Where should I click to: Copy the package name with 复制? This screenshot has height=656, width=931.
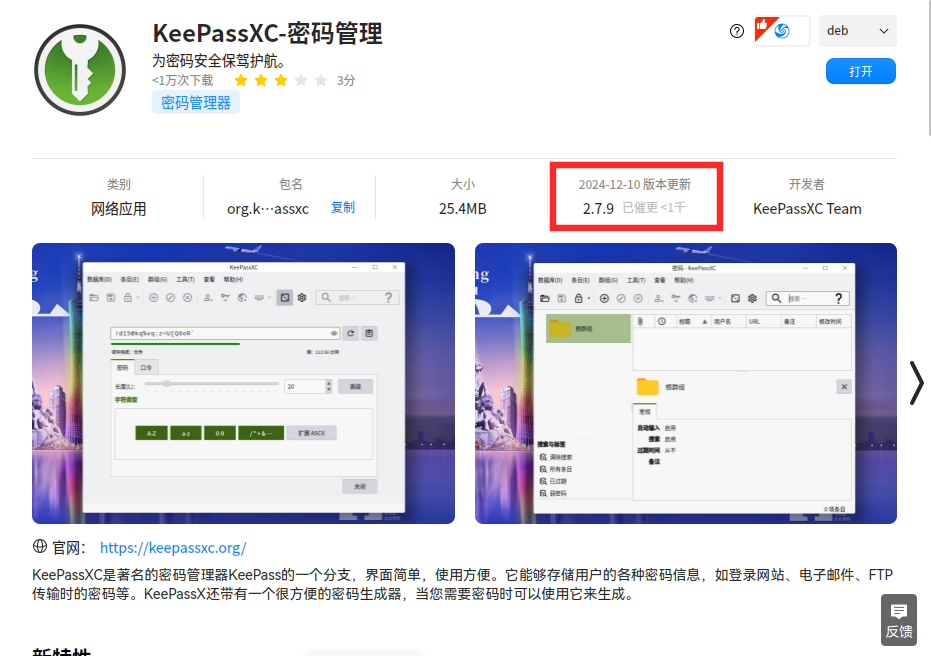[x=343, y=207]
